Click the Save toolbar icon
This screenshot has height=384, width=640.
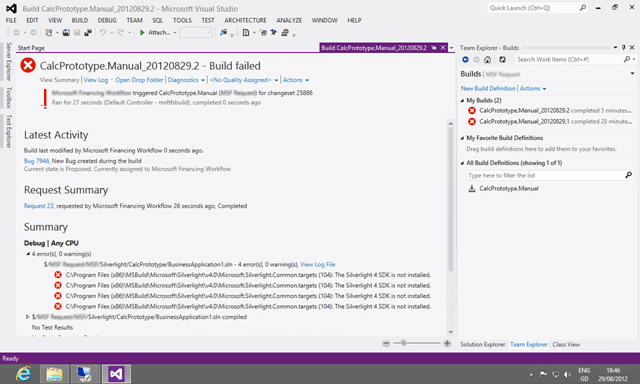tap(77, 33)
